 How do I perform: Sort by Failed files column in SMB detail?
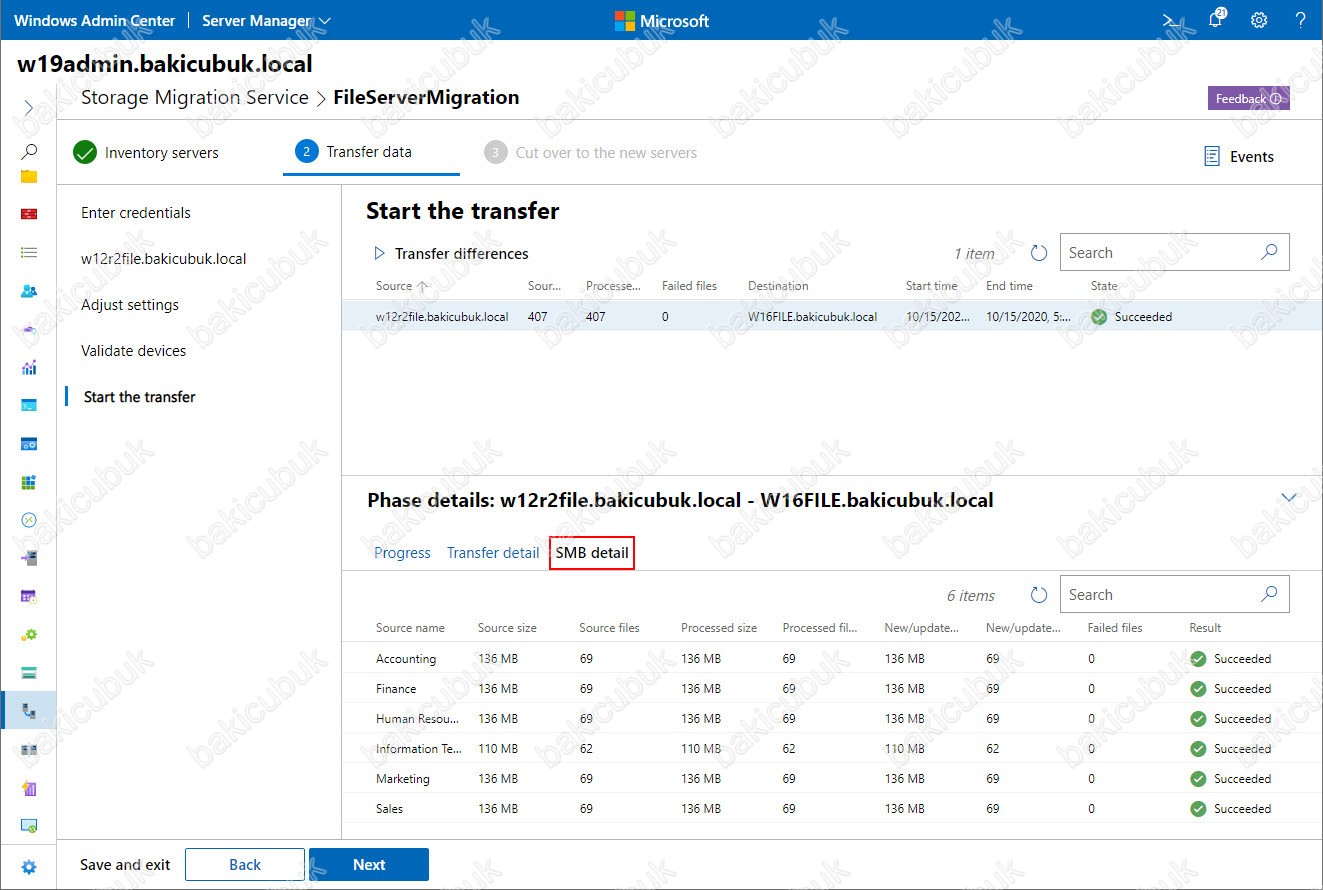click(x=1115, y=628)
